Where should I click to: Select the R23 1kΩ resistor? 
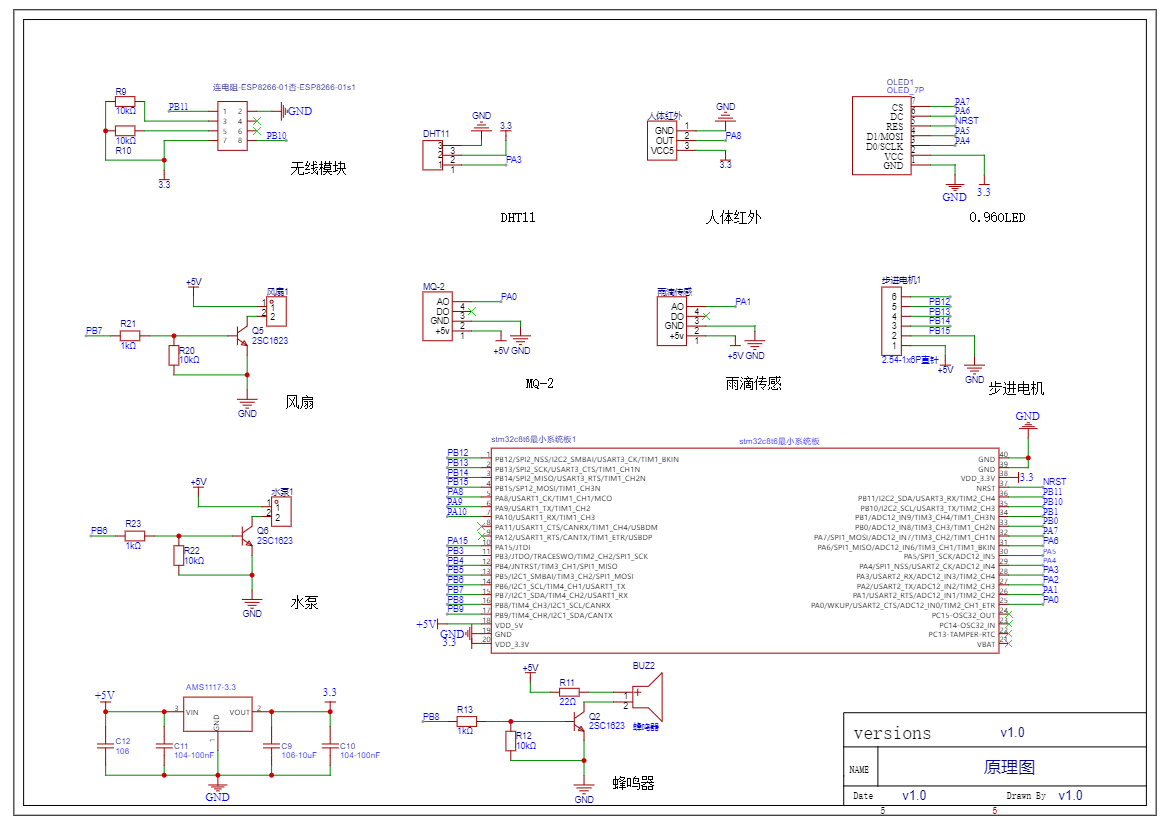tap(134, 536)
